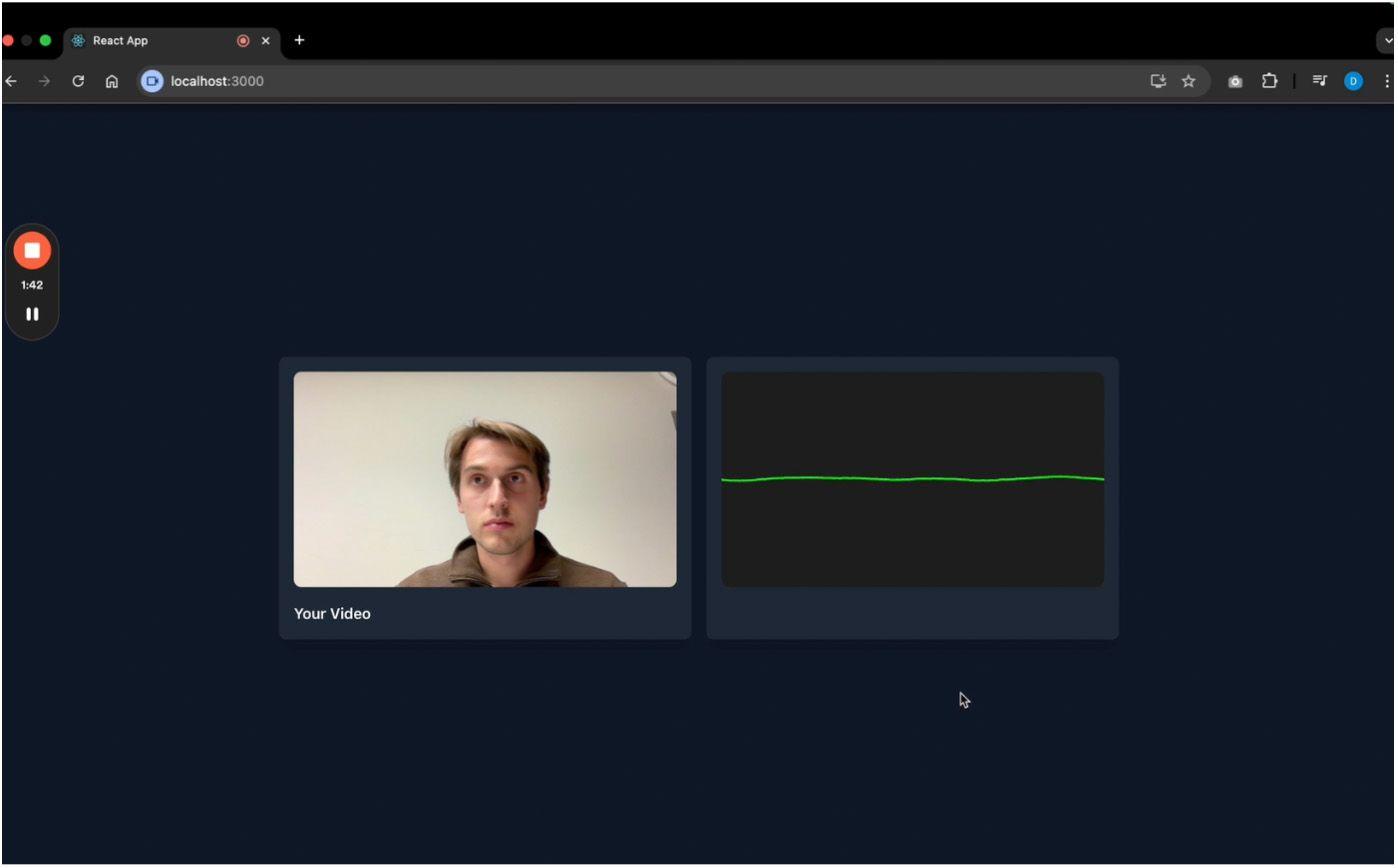View camera site permissions icon in address bar

[x=152, y=81]
